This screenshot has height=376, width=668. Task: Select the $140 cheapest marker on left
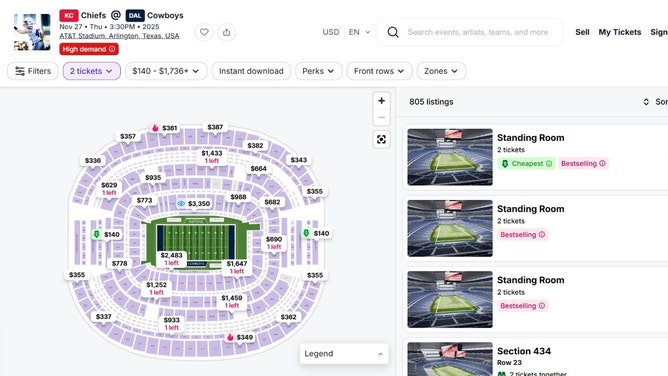coord(107,234)
